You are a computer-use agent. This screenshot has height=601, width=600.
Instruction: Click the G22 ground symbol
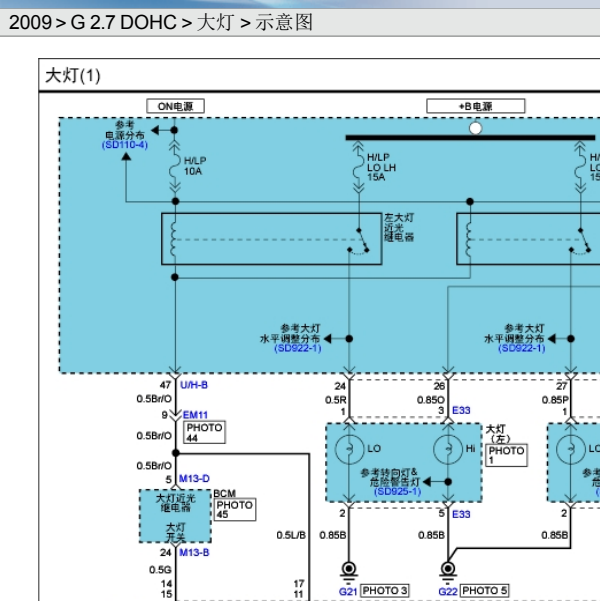tap(448, 572)
